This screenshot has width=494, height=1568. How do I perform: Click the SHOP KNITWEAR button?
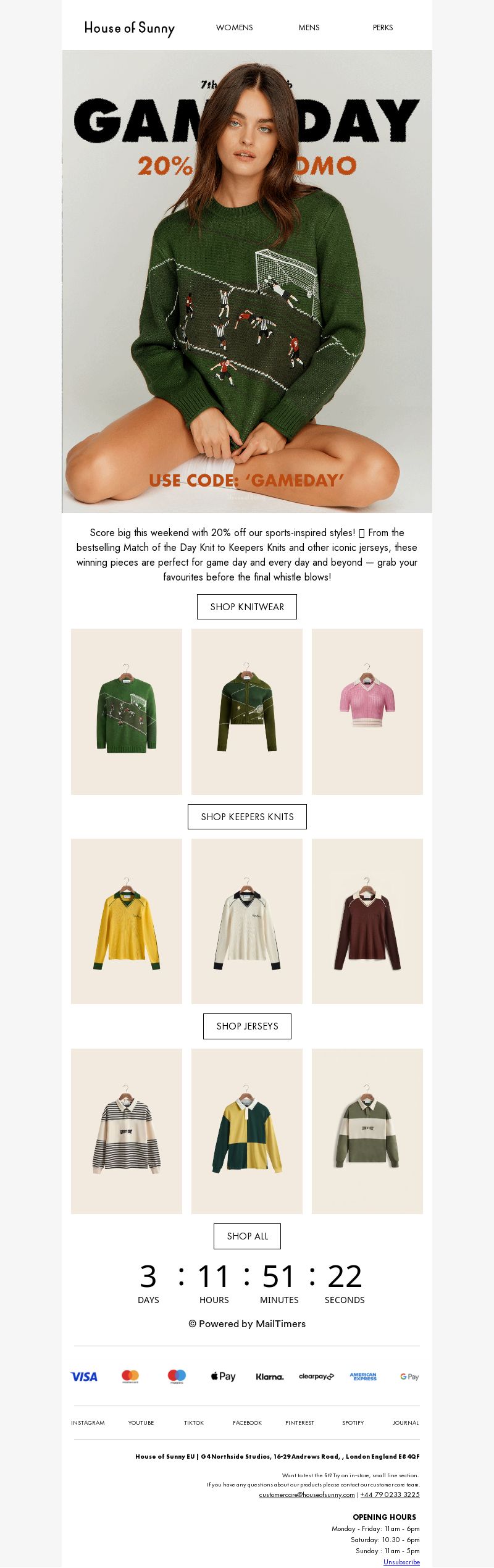coord(247,606)
